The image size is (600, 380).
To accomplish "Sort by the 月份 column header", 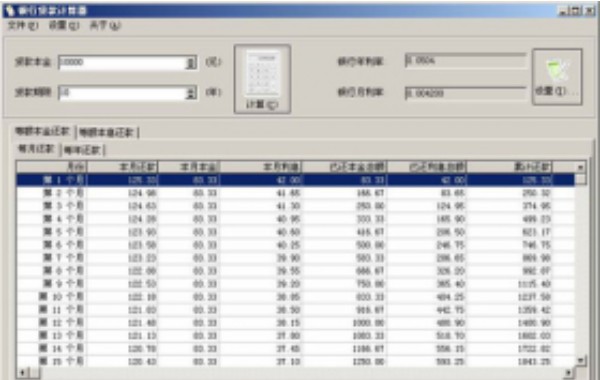I will 51,167.
